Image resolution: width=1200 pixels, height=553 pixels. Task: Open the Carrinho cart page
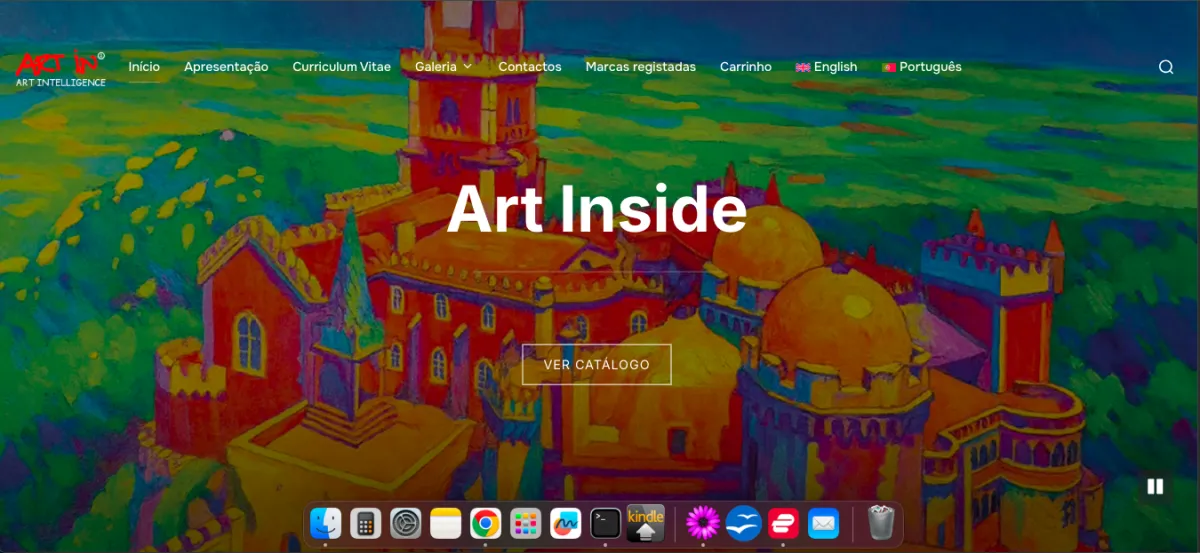(746, 67)
